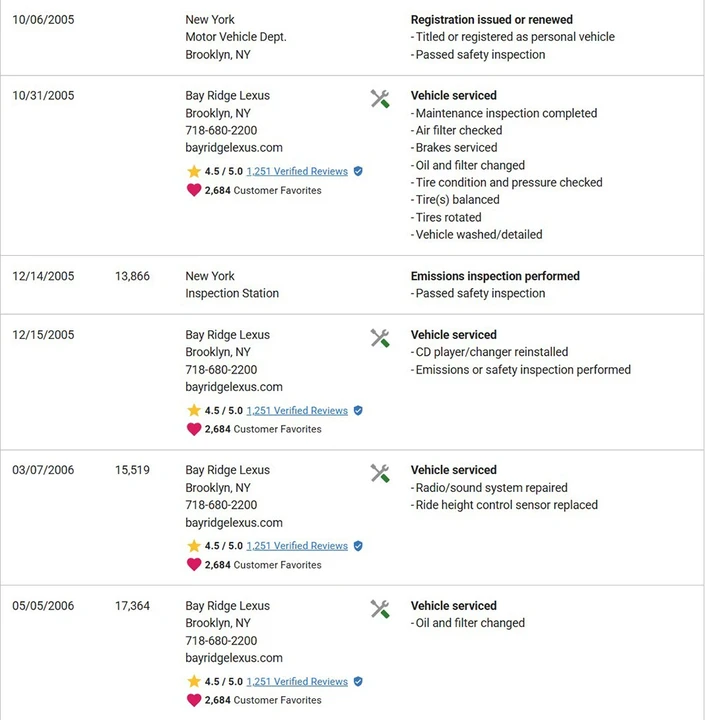The width and height of the screenshot is (705, 720).
Task: Click bayridgelexus.com in the 05/05/2006 entry
Action: 234,658
